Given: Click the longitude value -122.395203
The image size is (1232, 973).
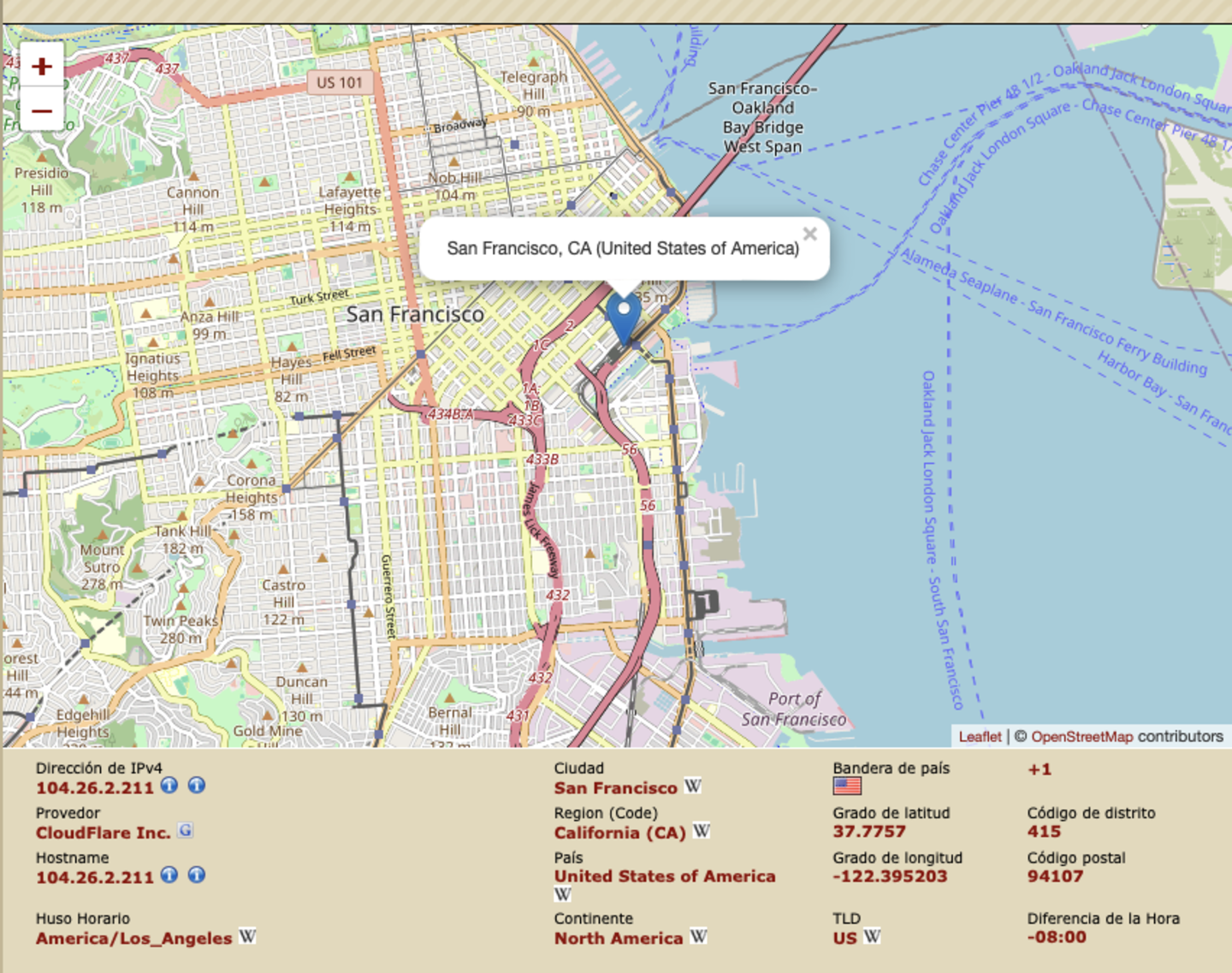Looking at the screenshot, I should (x=891, y=876).
